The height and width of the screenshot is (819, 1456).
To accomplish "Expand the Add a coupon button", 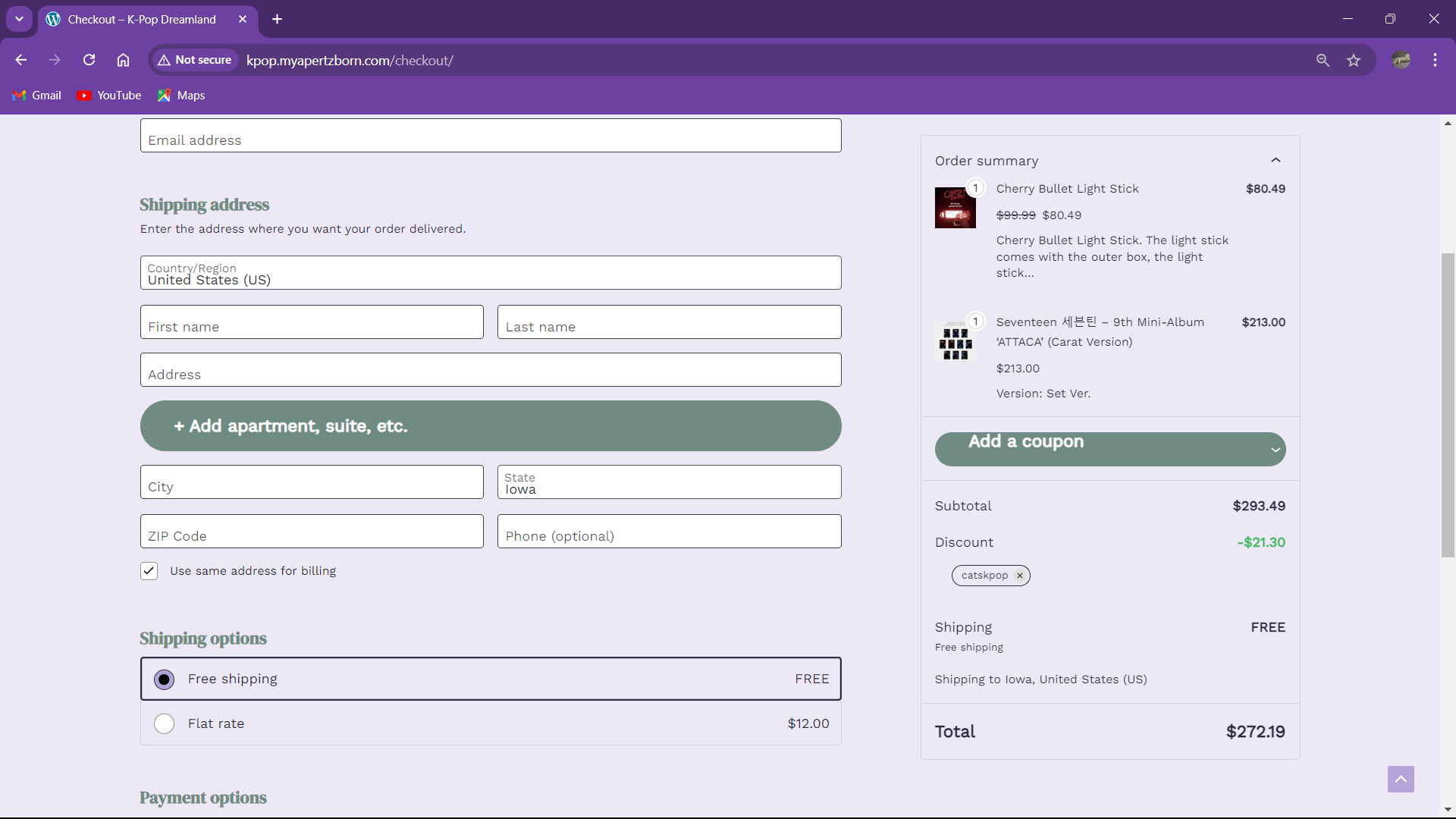I will pos(1109,449).
